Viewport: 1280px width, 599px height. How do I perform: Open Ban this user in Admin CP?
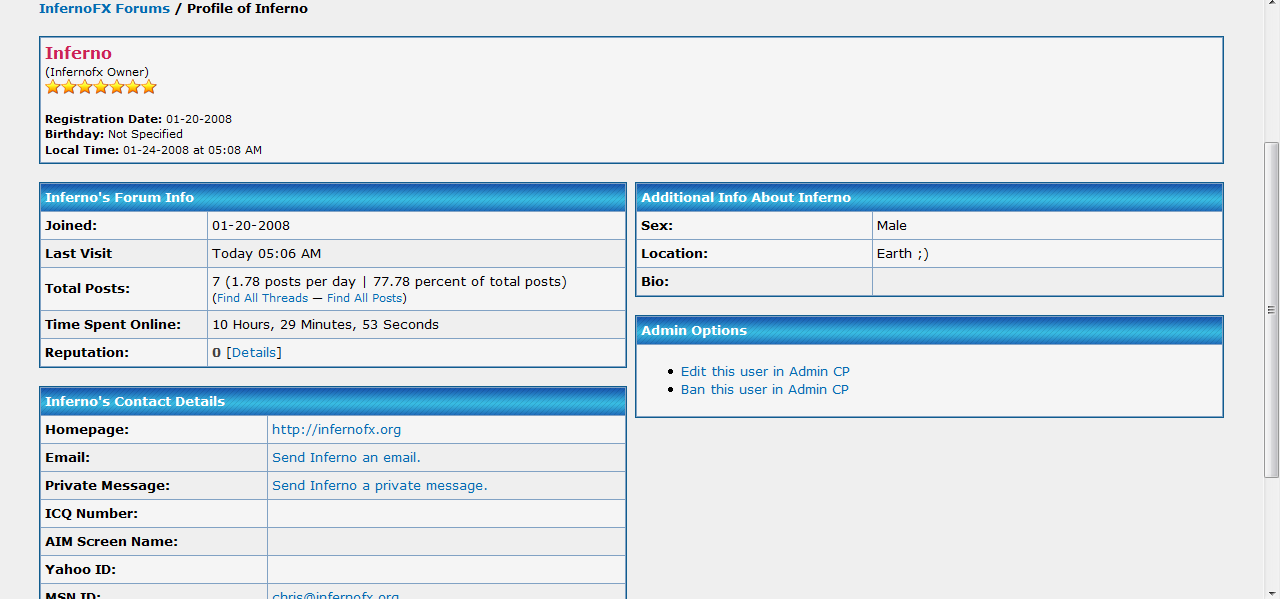tap(765, 390)
